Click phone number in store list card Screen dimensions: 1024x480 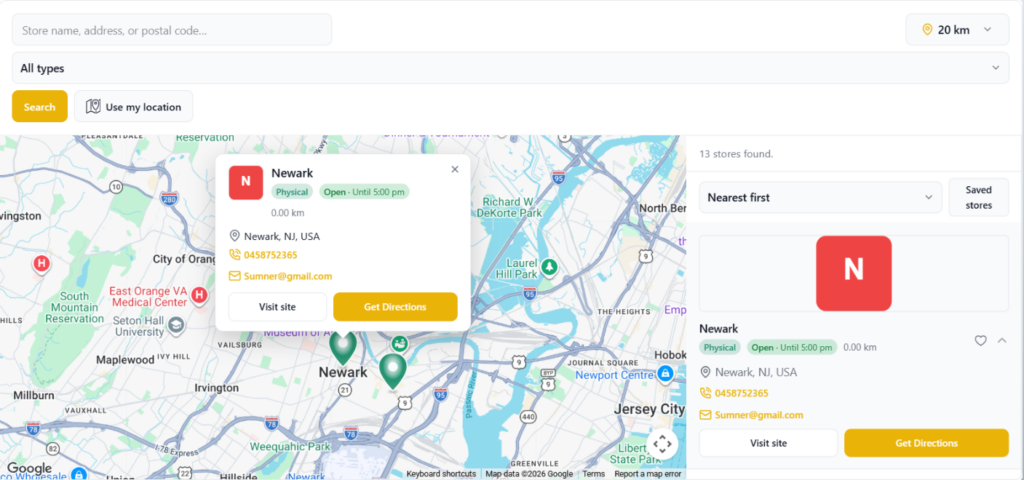(x=741, y=393)
